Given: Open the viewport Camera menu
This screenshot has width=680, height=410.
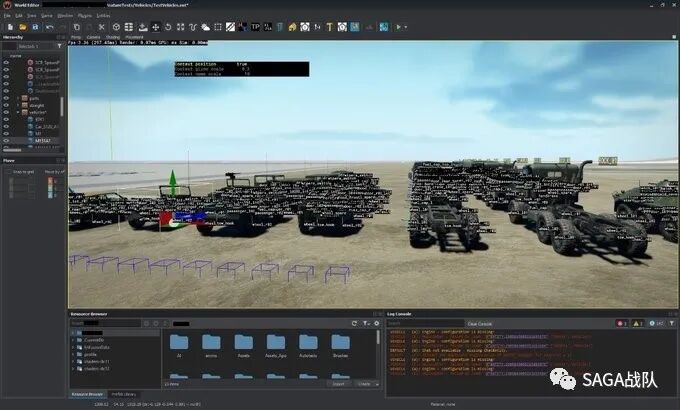Looking at the screenshot, I should [93, 37].
